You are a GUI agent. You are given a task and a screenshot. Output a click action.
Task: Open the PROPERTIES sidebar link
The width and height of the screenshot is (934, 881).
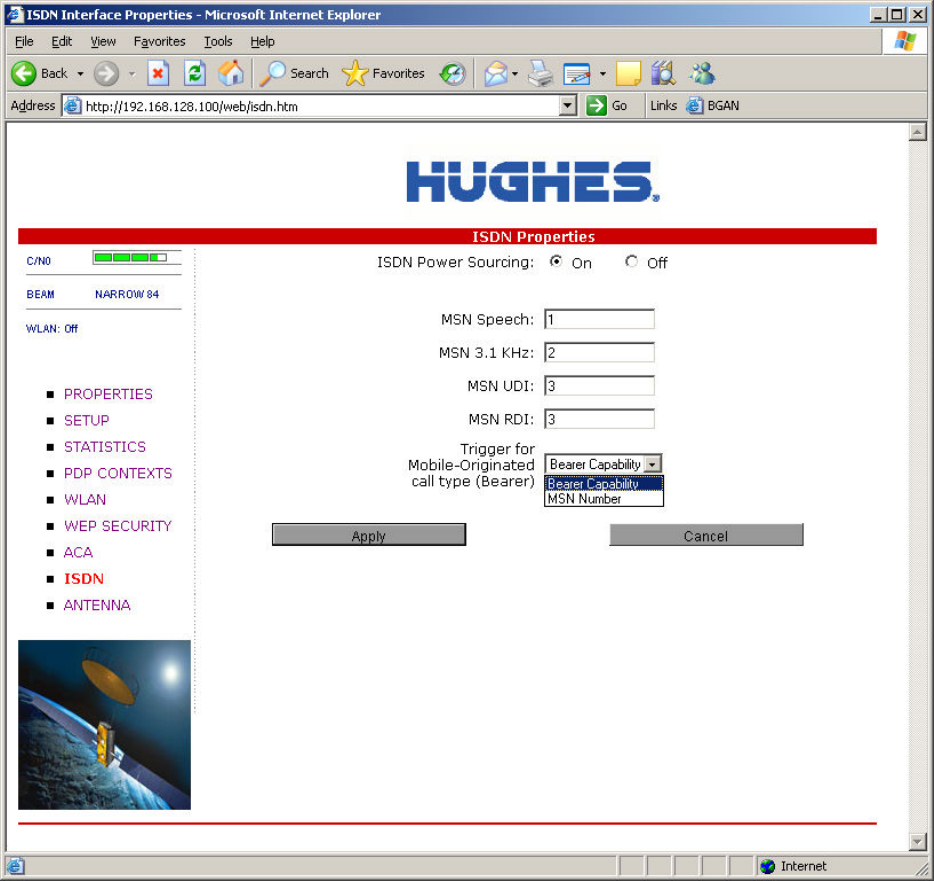108,394
